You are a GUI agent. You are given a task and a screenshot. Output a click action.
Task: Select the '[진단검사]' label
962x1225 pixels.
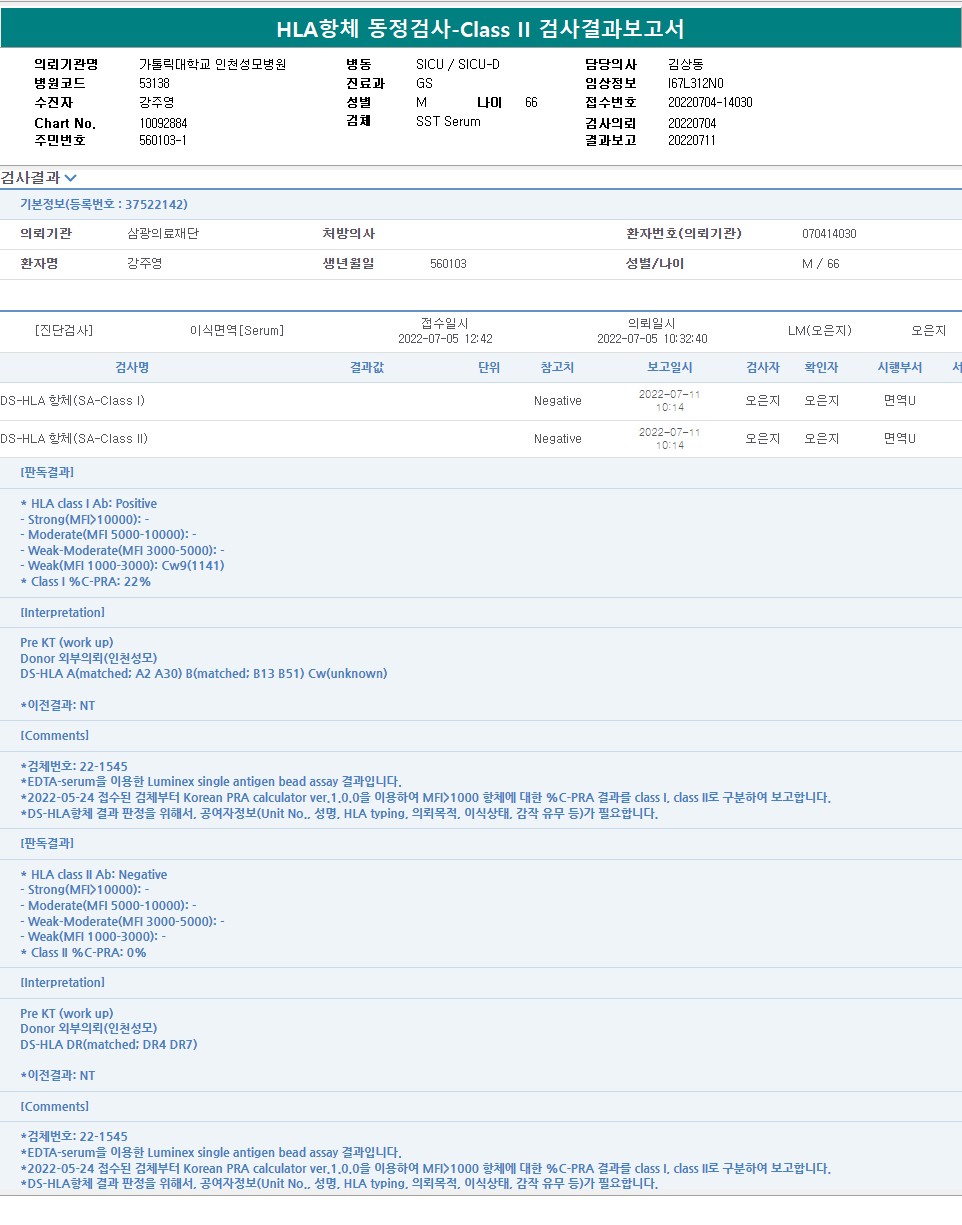coord(64,331)
